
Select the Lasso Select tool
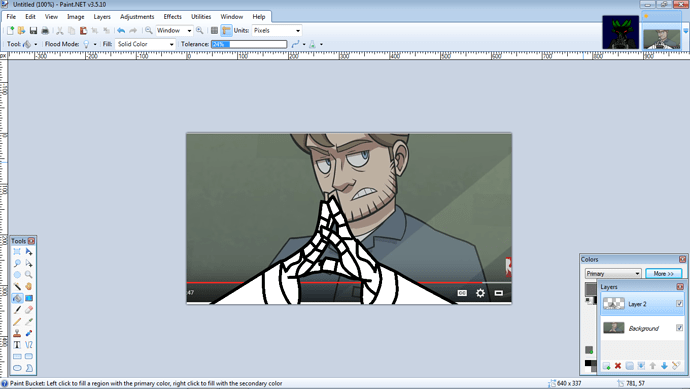click(17, 263)
